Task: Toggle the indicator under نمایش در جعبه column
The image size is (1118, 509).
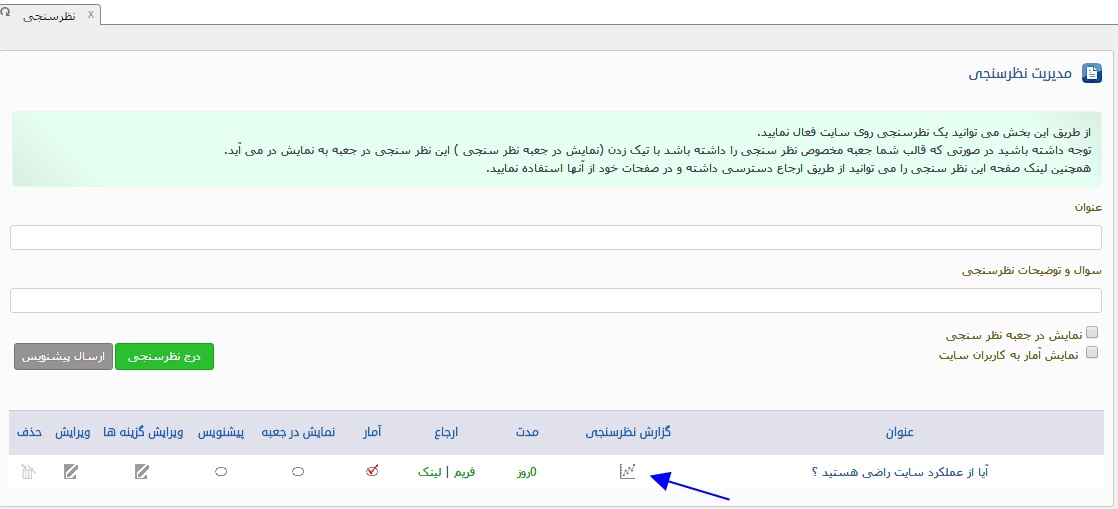Action: (298, 472)
